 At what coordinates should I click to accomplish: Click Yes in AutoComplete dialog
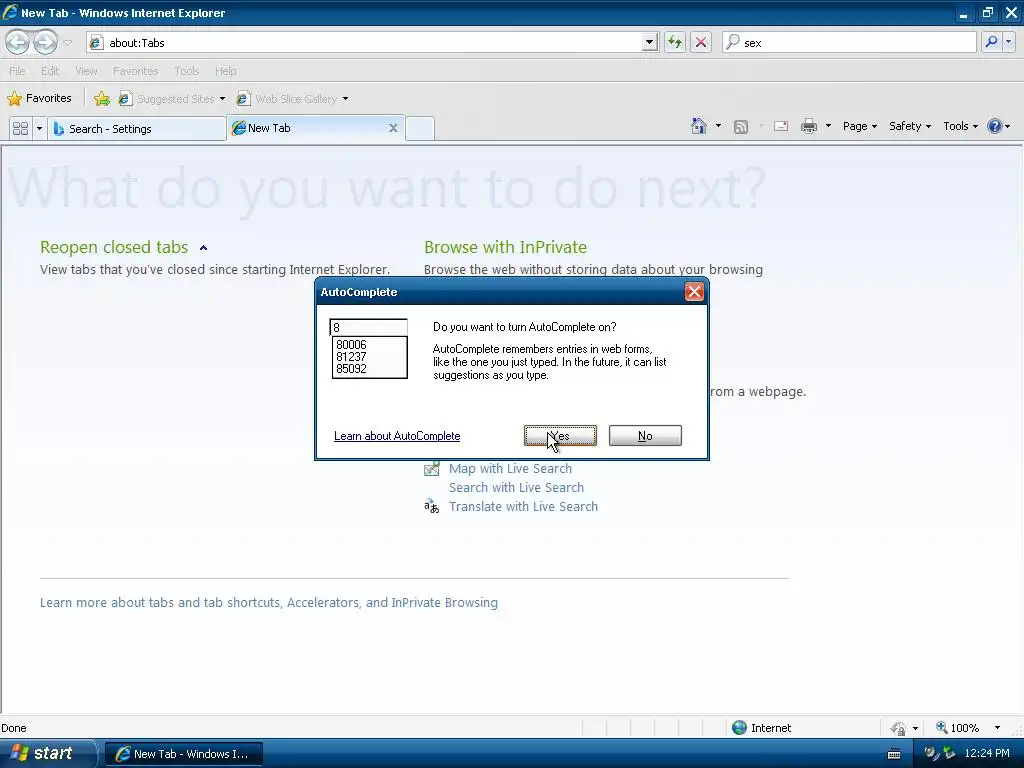560,436
